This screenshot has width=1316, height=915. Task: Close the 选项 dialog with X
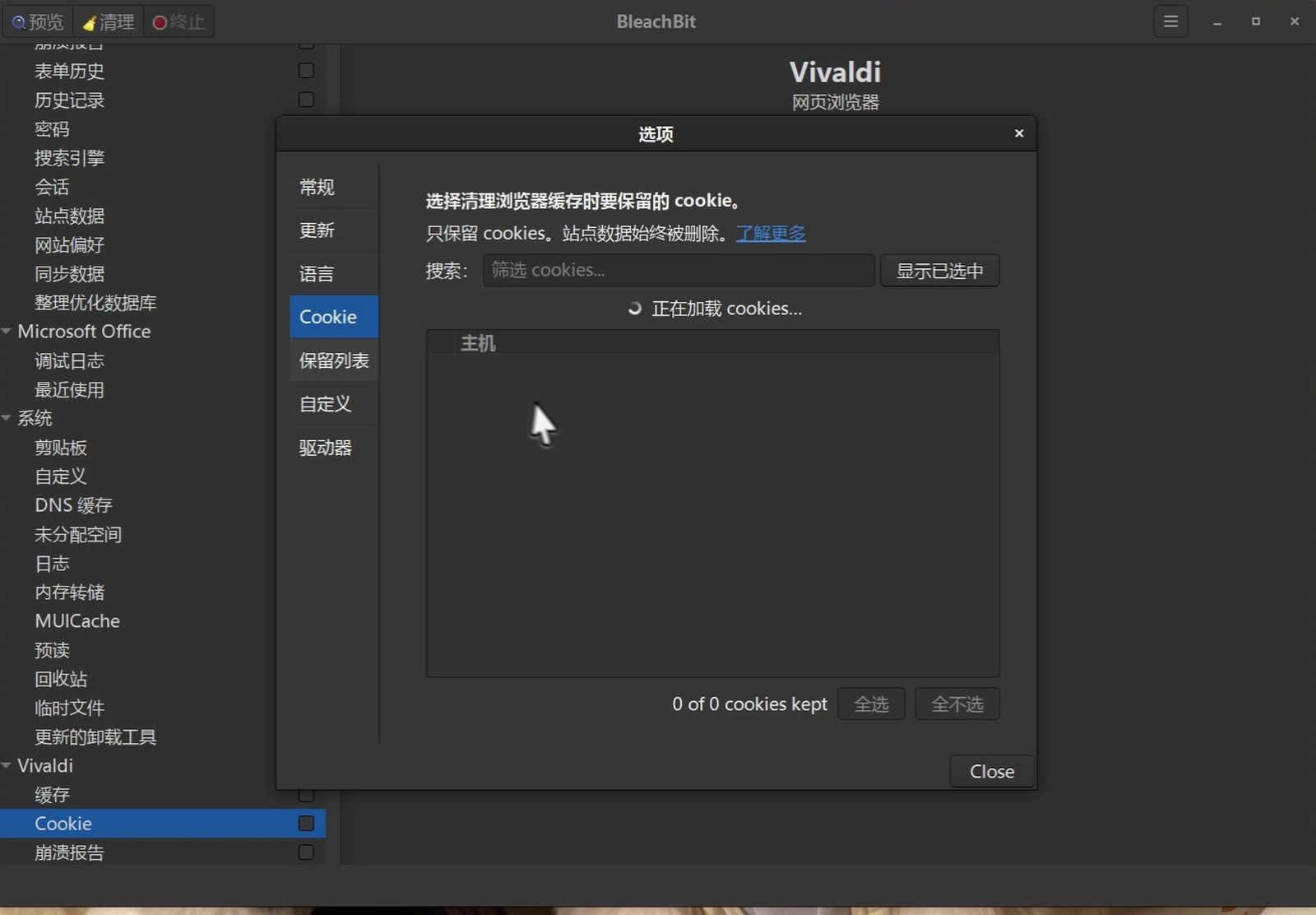pos(1018,133)
